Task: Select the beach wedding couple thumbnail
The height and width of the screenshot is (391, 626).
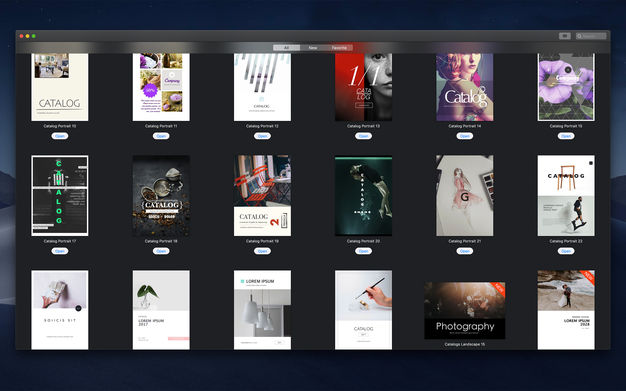Action: tap(566, 310)
